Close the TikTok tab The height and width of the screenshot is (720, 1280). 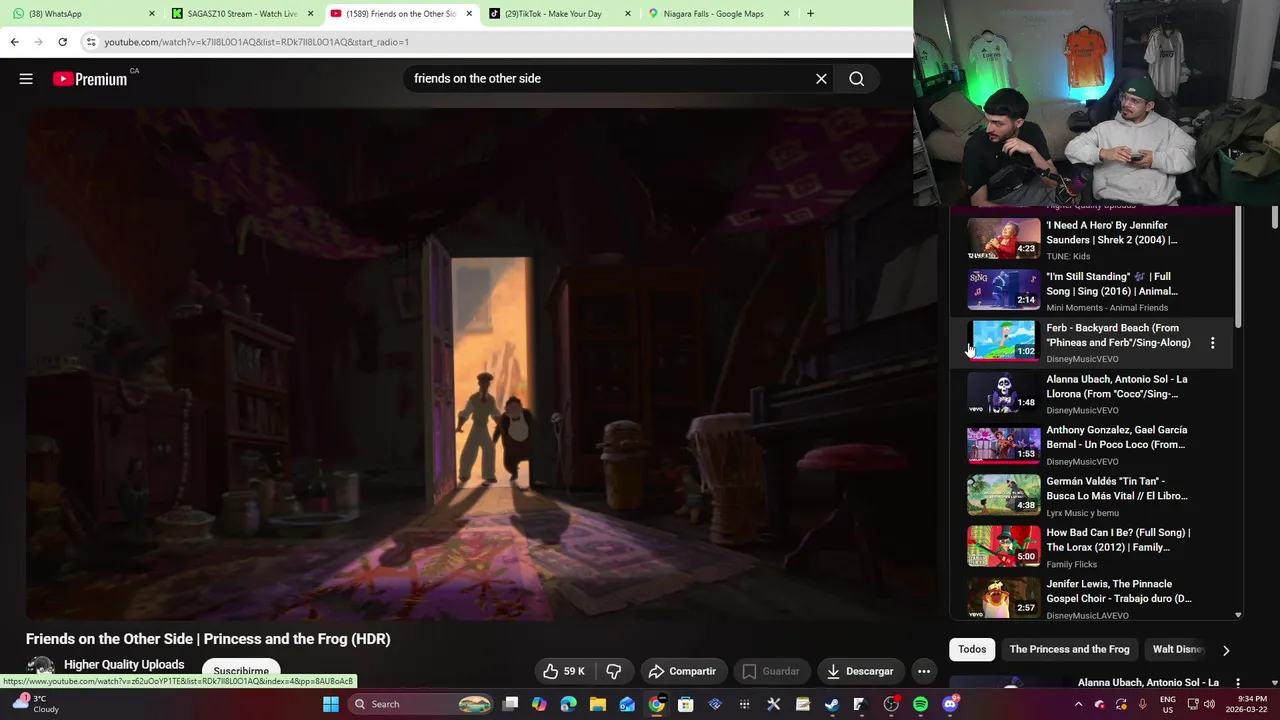pos(628,14)
